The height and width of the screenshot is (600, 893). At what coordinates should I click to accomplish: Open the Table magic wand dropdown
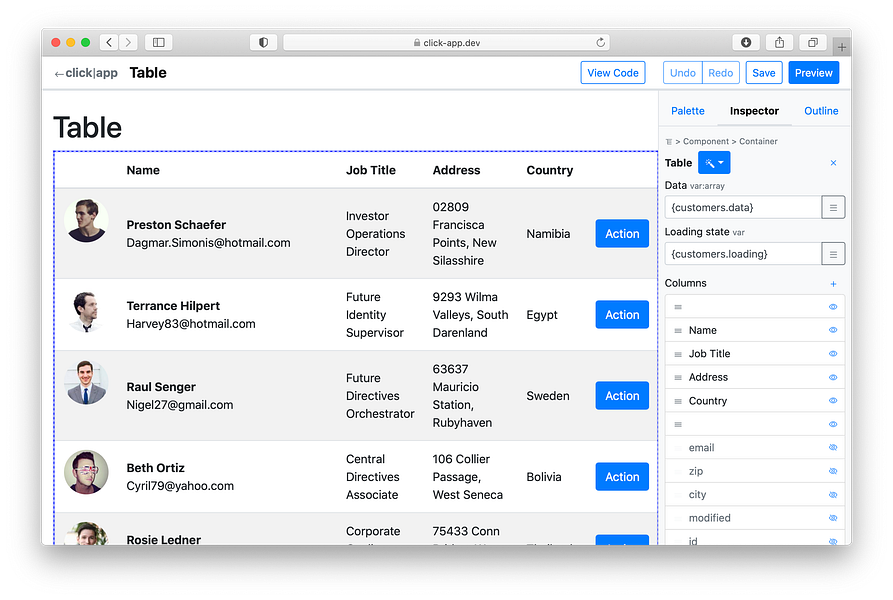tap(714, 163)
